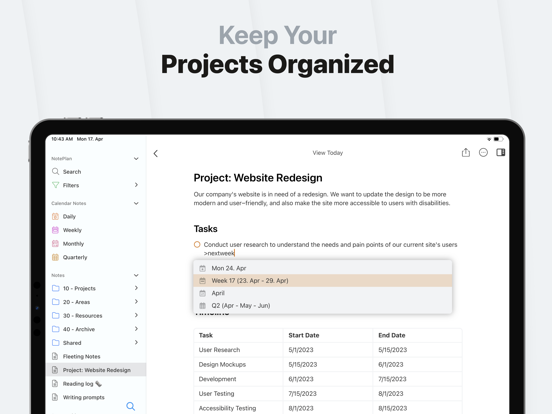
Task: Click calendar icon beside Mon 24. Apr
Action: coord(202,268)
